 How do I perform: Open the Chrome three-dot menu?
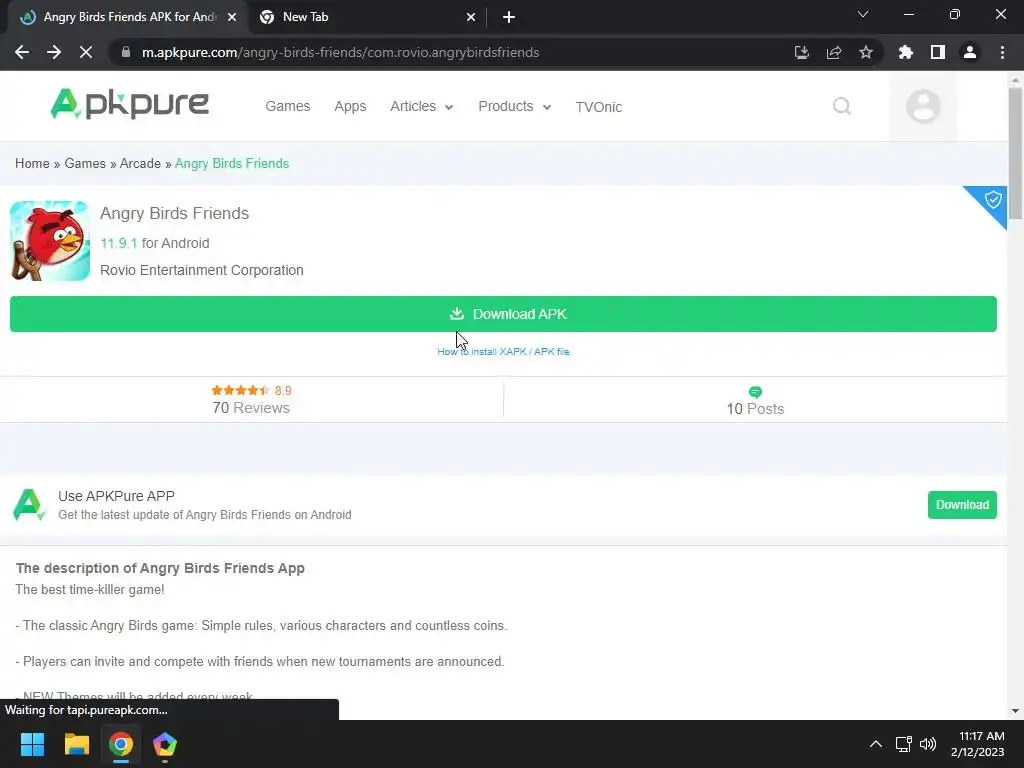[1002, 52]
